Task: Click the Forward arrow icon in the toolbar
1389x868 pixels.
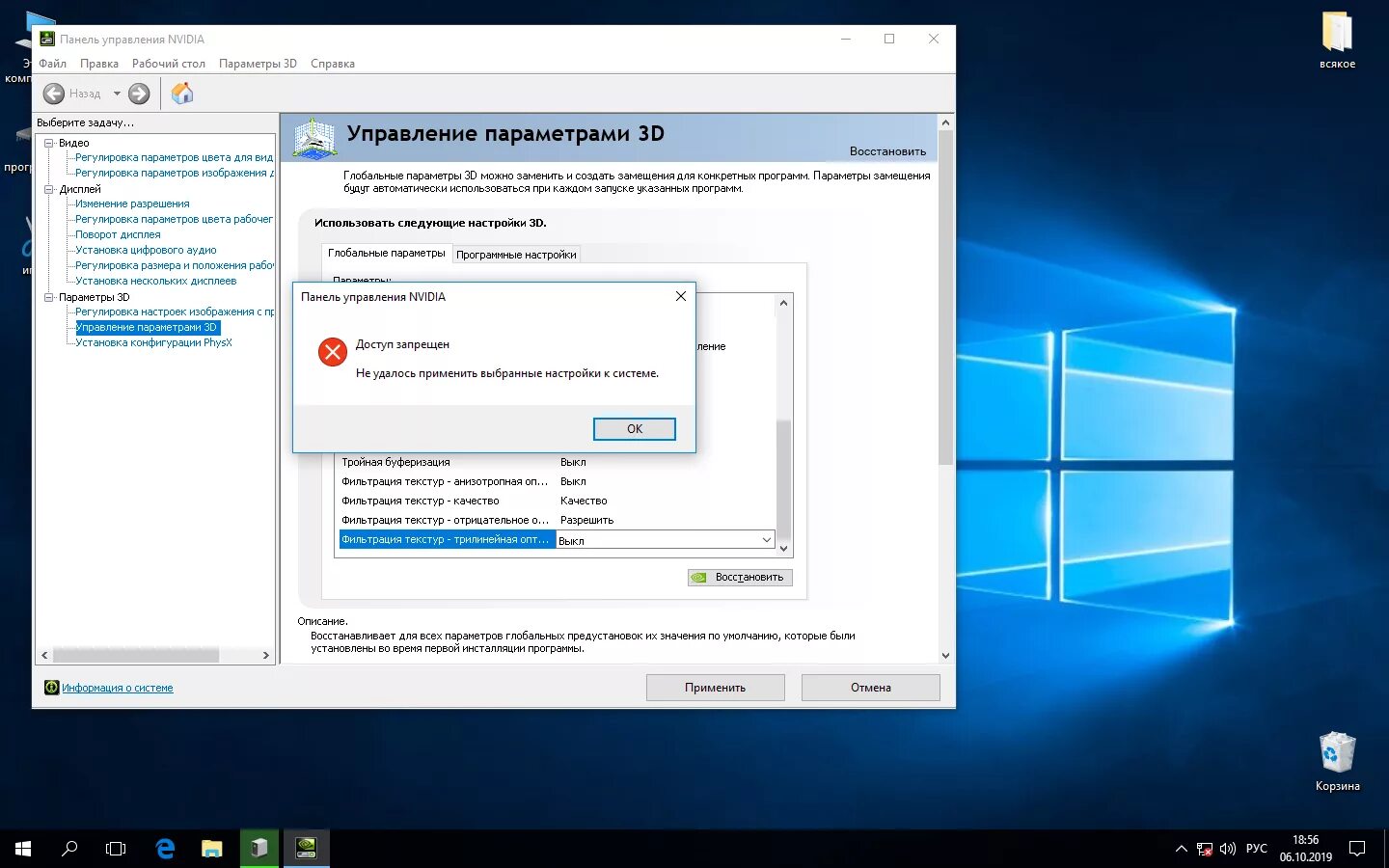Action: 139,94
